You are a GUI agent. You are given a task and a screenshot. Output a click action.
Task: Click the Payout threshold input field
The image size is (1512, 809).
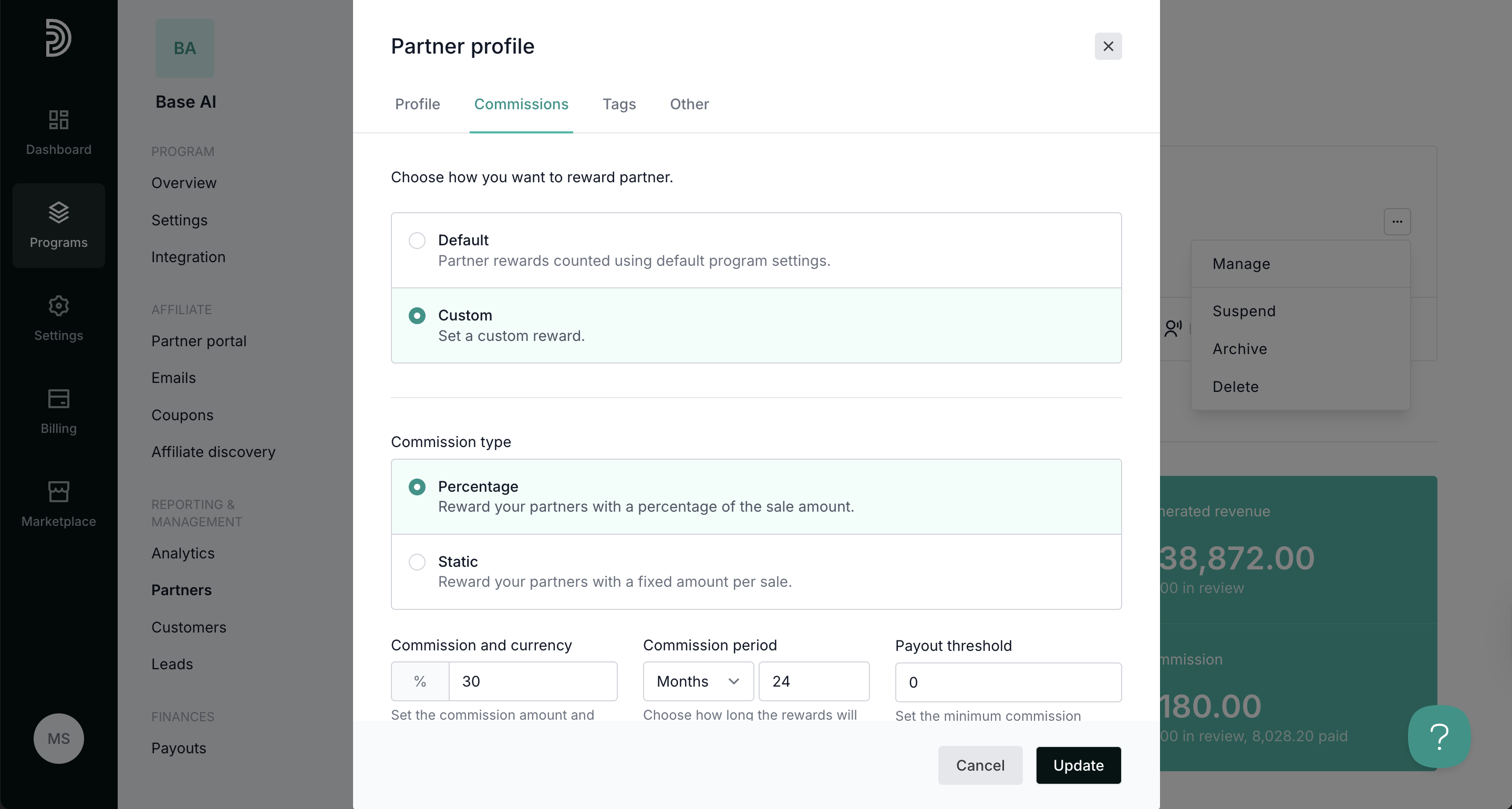[x=1007, y=682]
